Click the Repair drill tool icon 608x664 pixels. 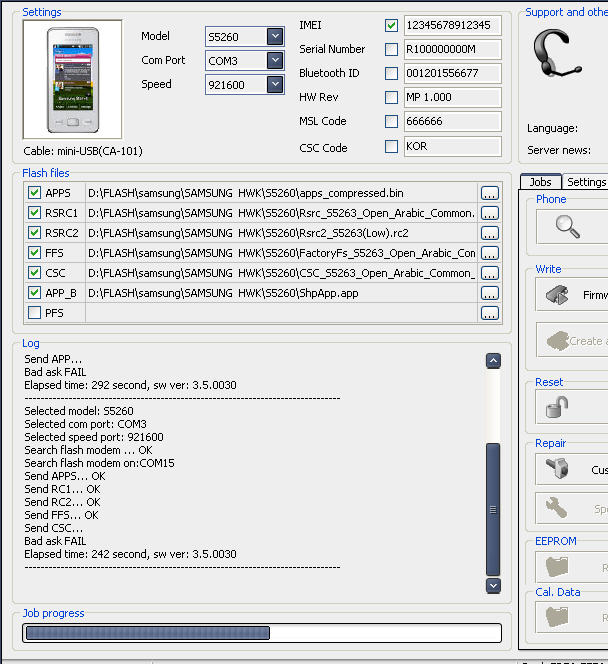tap(557, 468)
